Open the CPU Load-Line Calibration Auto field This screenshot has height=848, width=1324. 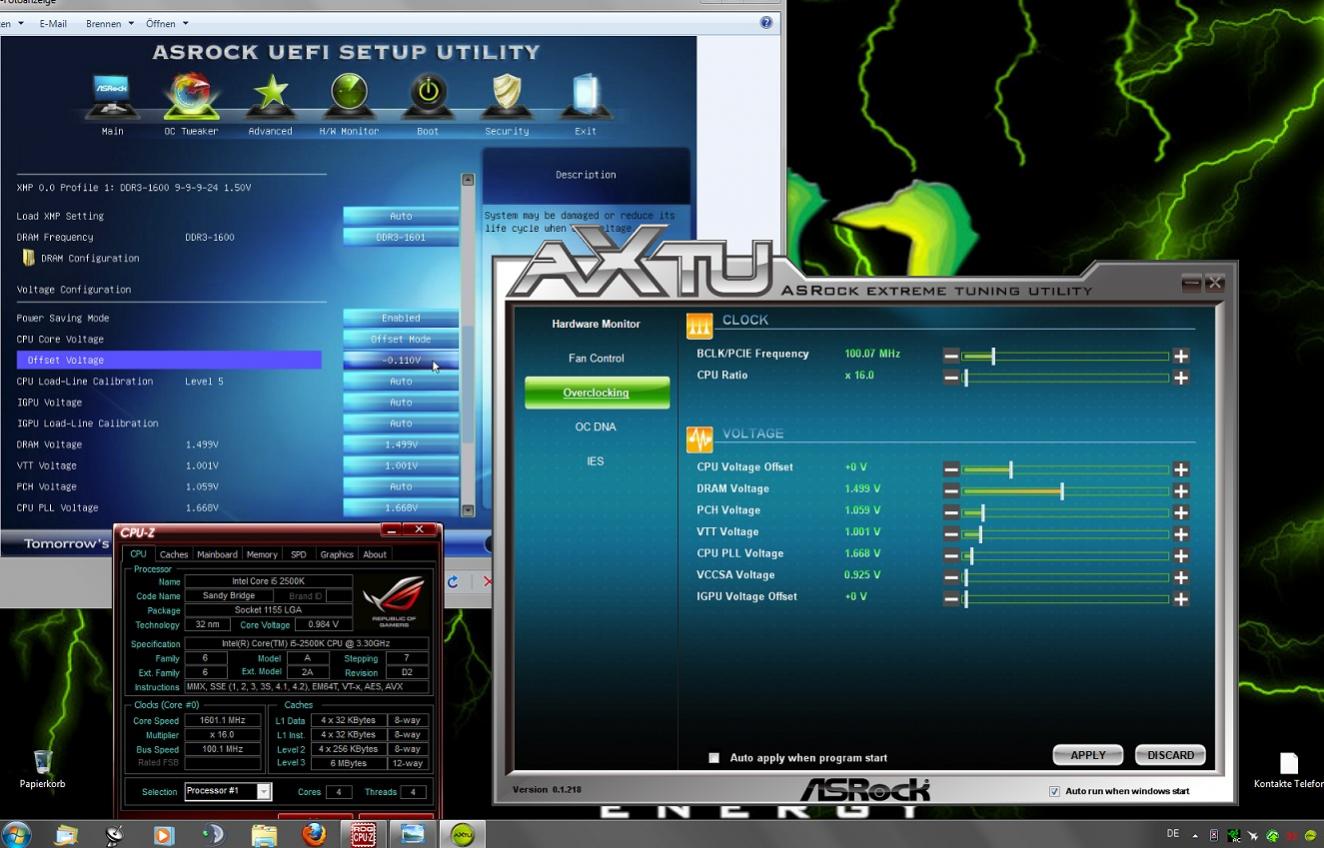pyautogui.click(x=401, y=381)
